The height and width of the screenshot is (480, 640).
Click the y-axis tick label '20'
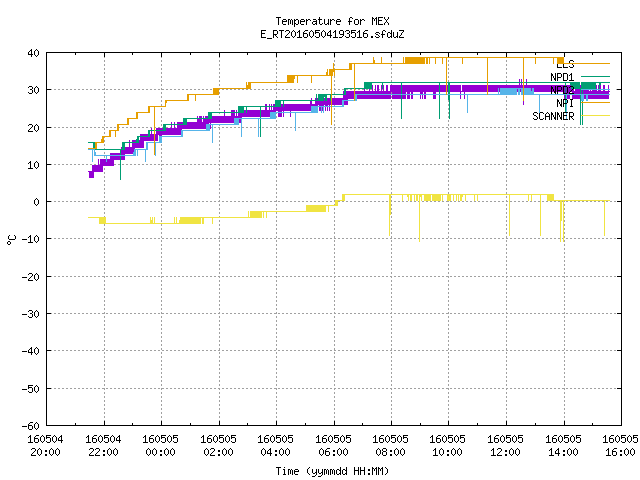[33, 128]
